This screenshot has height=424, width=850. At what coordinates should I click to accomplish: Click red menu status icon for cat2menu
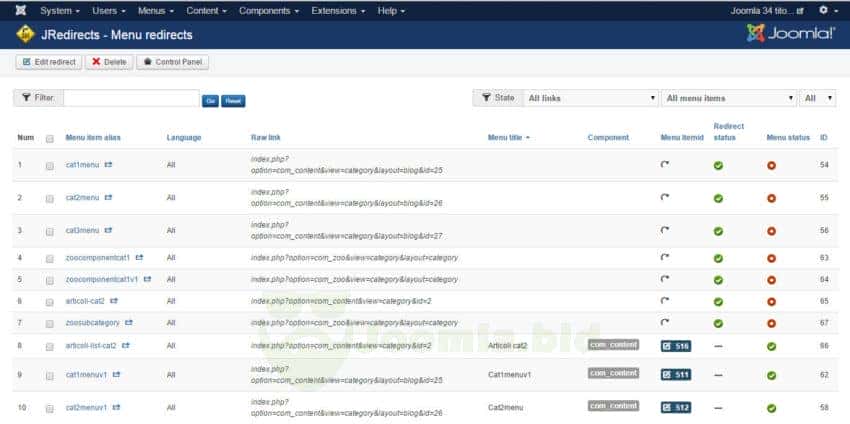(x=771, y=198)
